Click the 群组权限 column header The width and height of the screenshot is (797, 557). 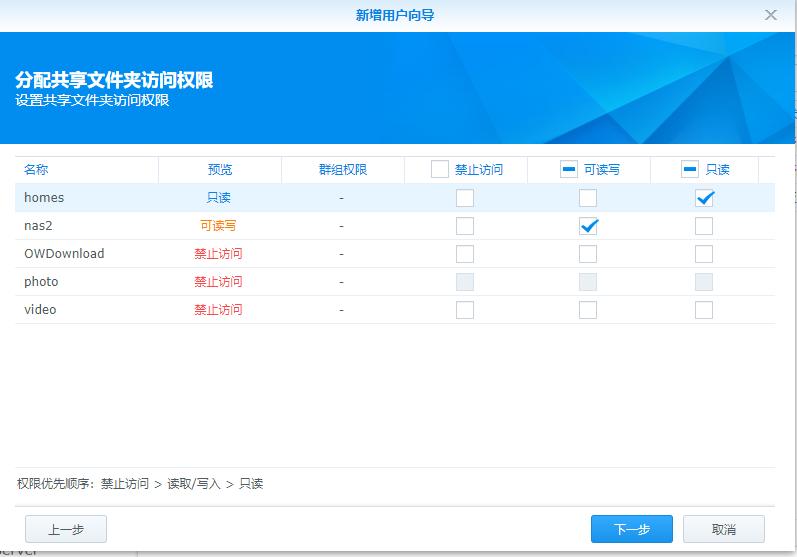tap(343, 169)
